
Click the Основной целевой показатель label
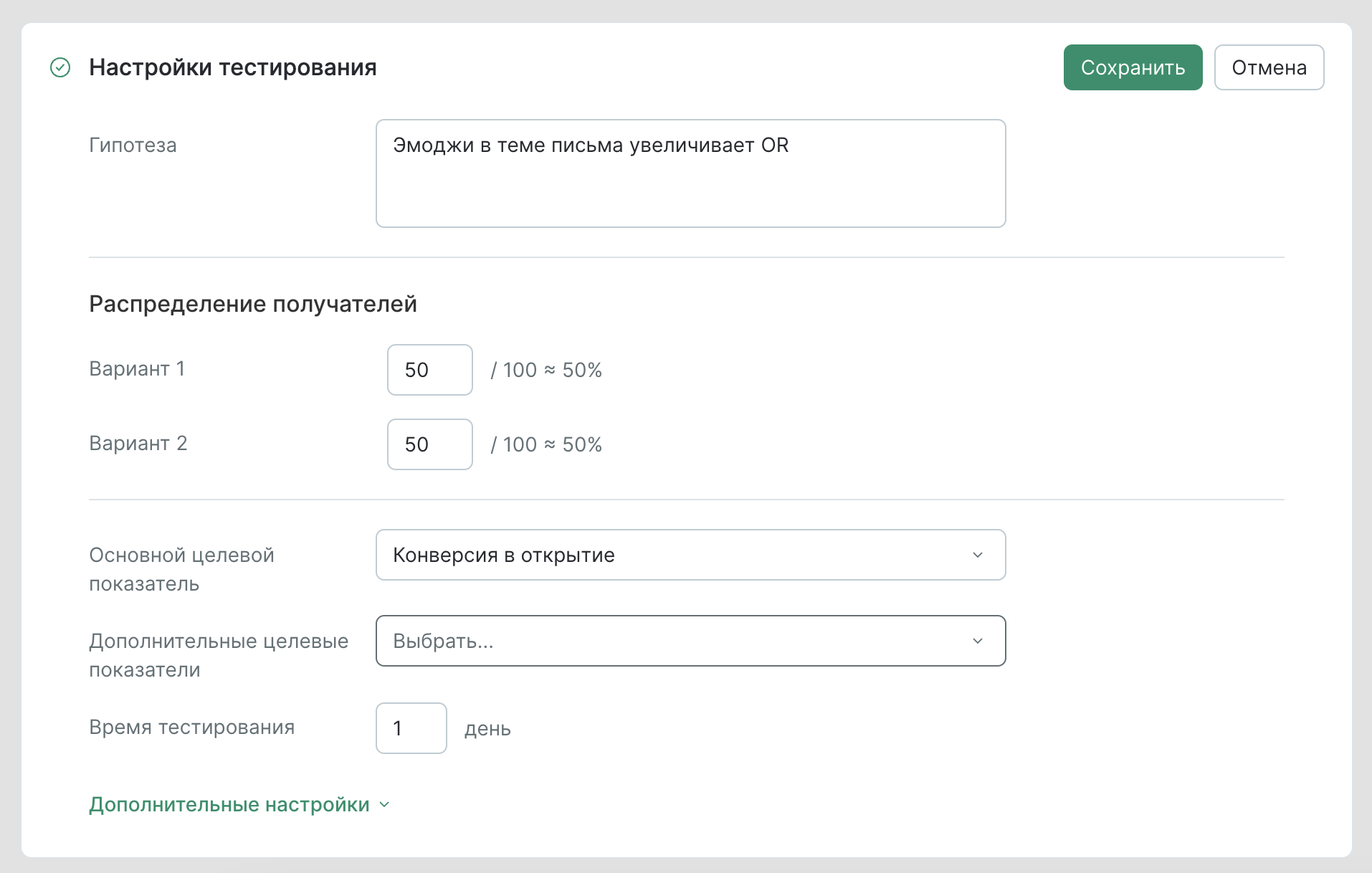coord(181,569)
